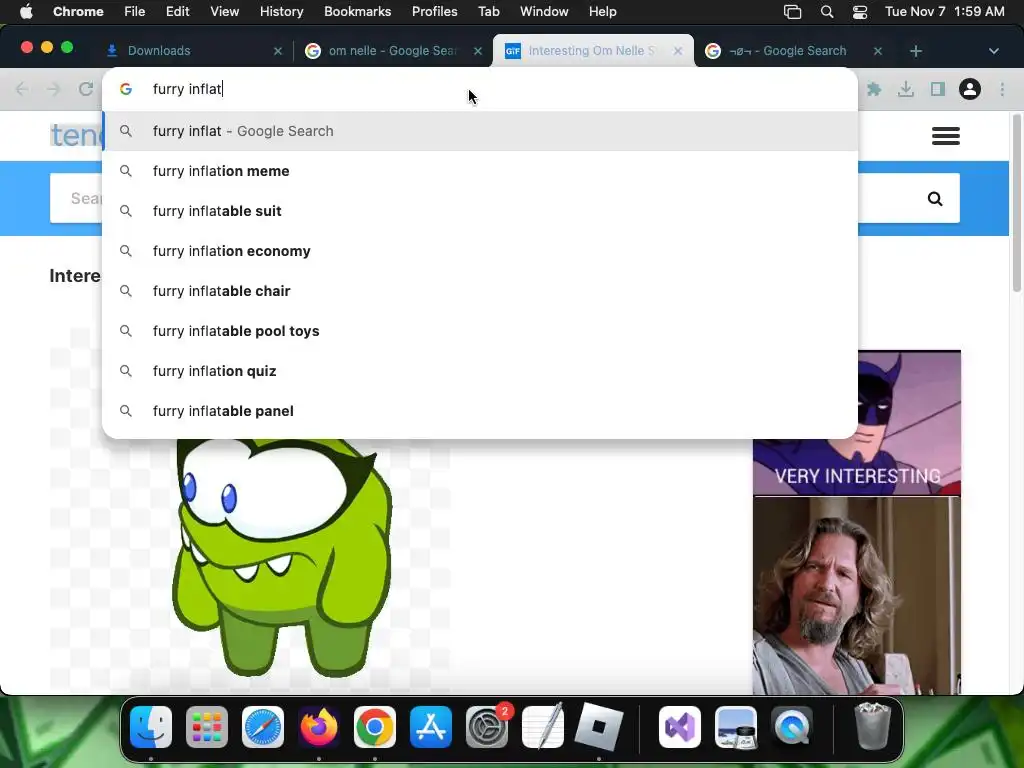Viewport: 1024px width, 768px height.
Task: Open Chrome downloads tray icon
Action: (x=906, y=89)
